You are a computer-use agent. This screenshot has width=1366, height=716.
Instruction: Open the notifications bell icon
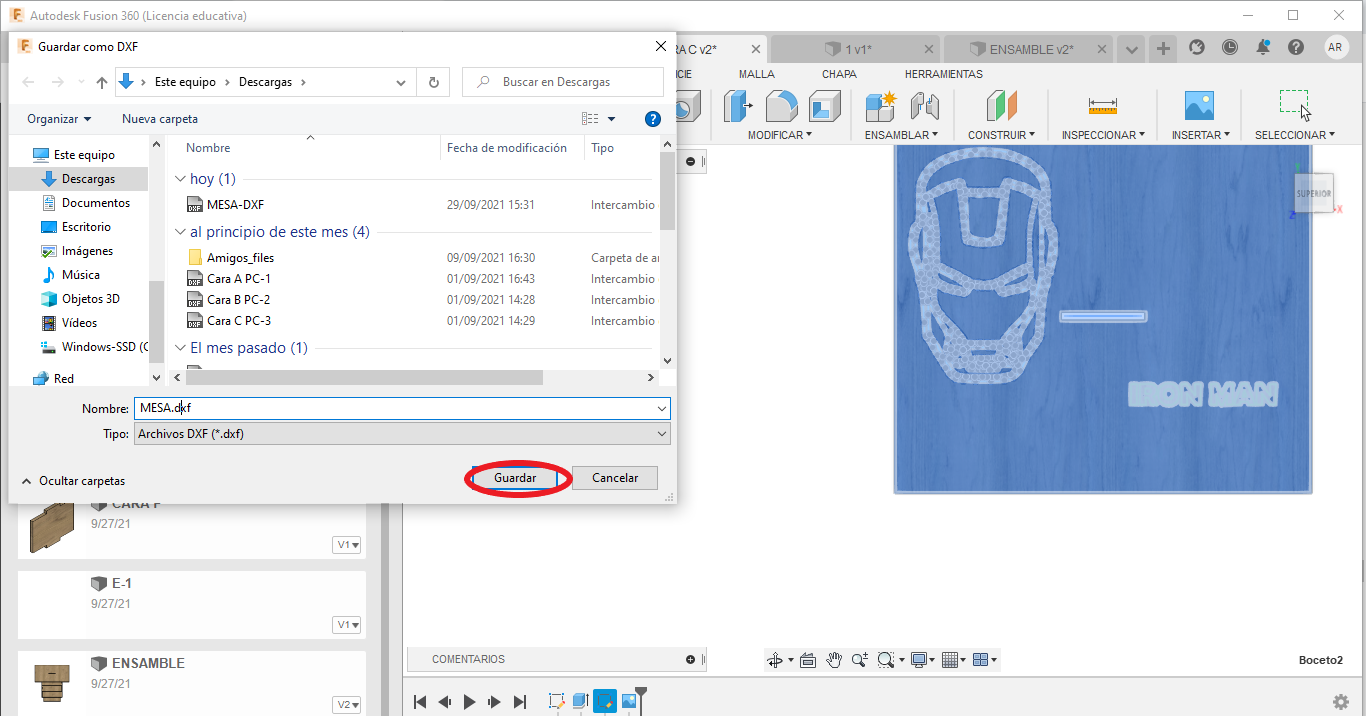click(1263, 47)
